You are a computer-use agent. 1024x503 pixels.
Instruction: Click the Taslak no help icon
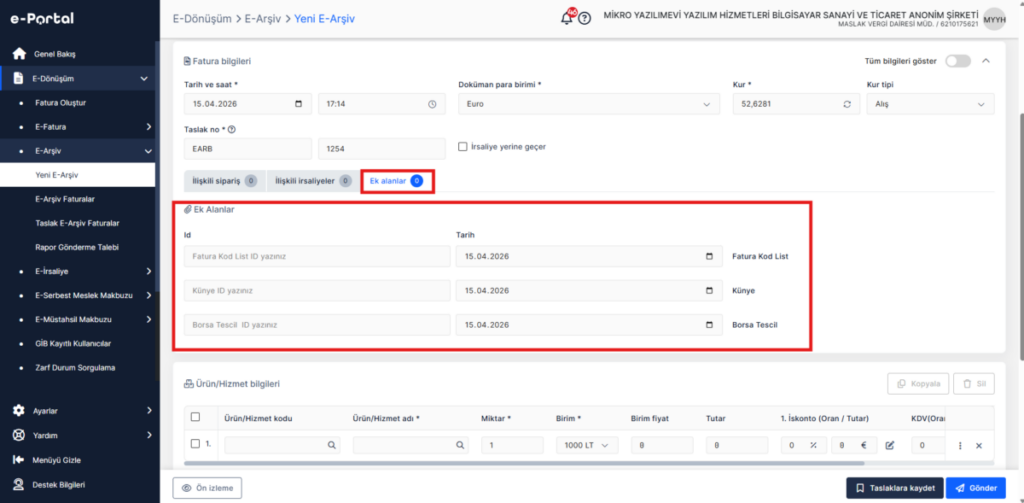(231, 129)
